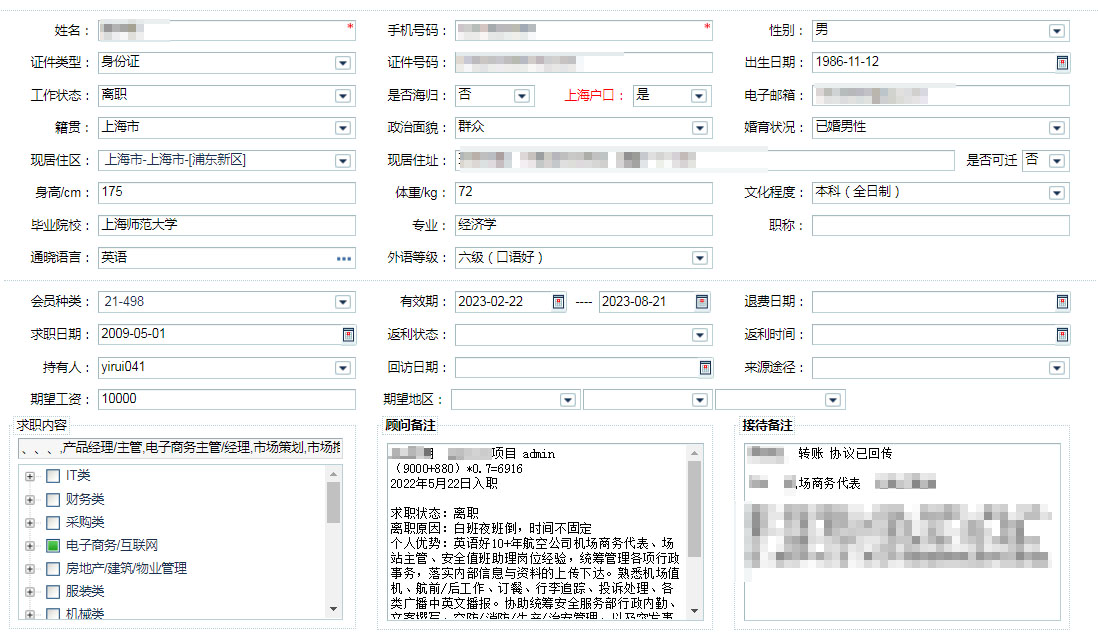Screen dimensions: 1098x632
Task: Check the 服装类 checkbox
Action: (x=53, y=592)
